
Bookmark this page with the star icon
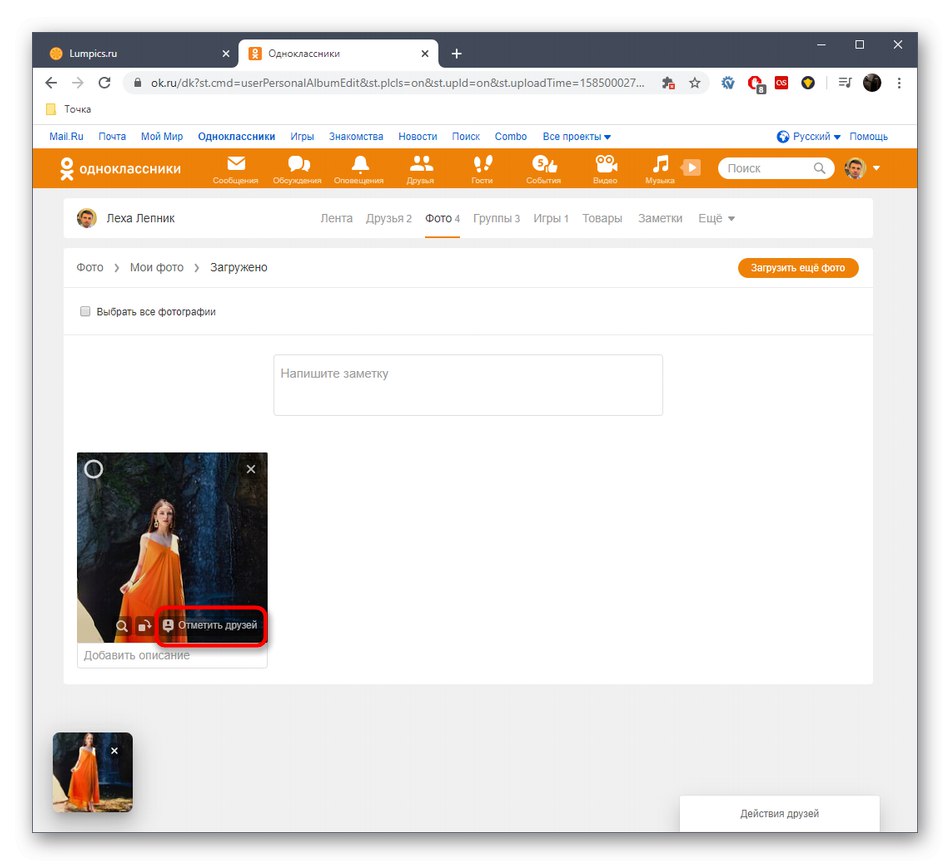[695, 83]
